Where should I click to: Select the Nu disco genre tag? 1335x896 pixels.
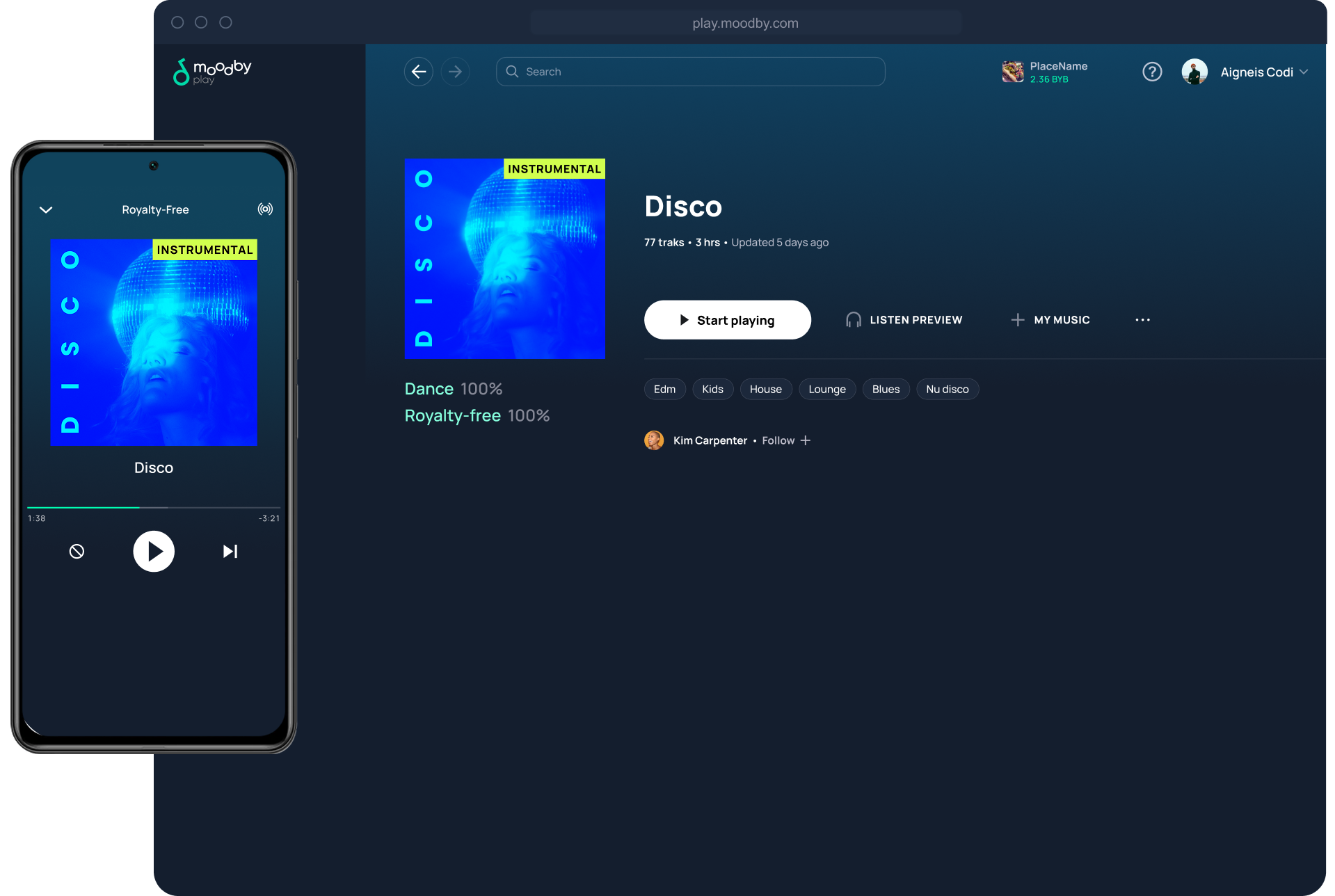(x=948, y=389)
